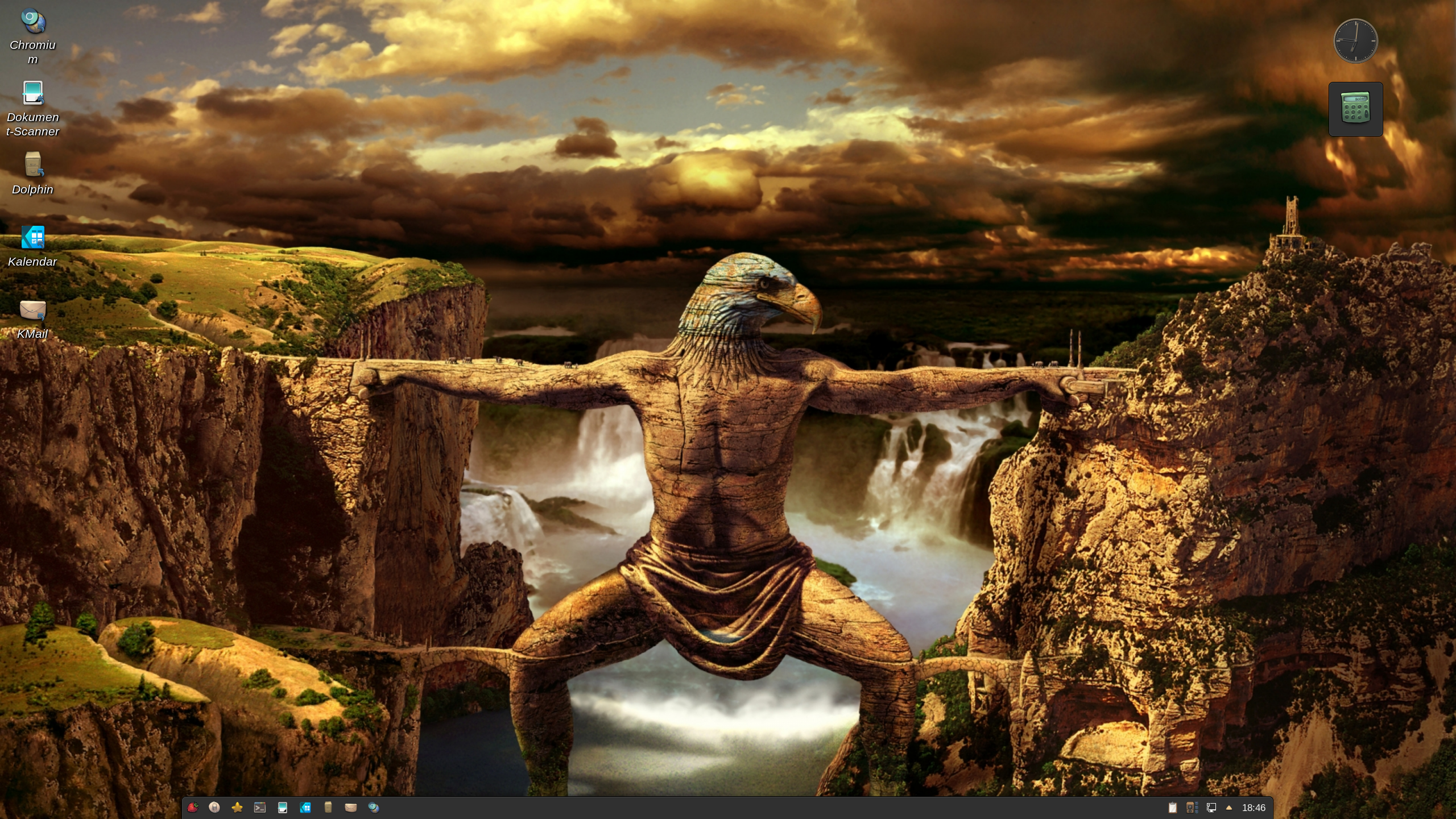Open the KMail desktop shortcut
Image resolution: width=1456 pixels, height=819 pixels.
click(33, 311)
